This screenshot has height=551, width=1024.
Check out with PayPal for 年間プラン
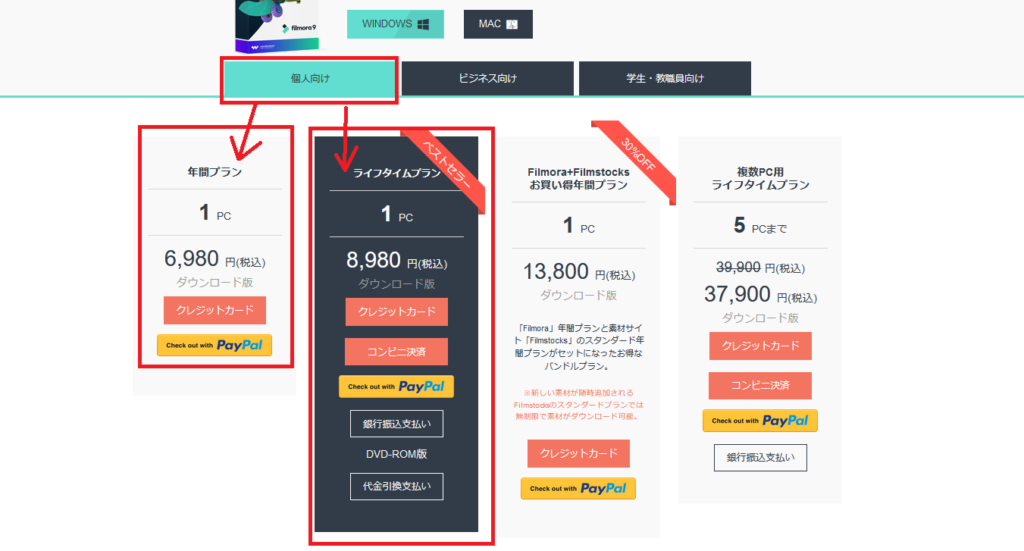[x=214, y=345]
